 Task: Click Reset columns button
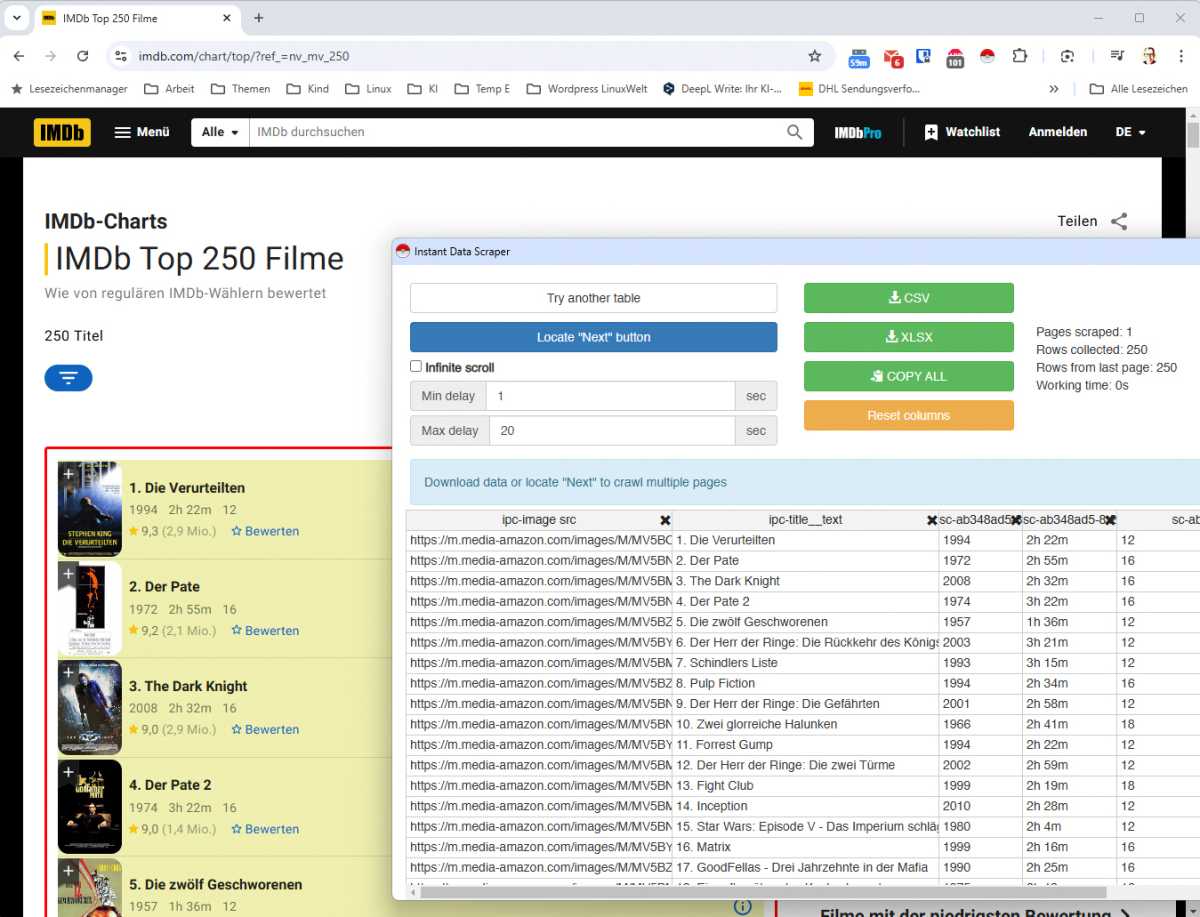click(909, 415)
